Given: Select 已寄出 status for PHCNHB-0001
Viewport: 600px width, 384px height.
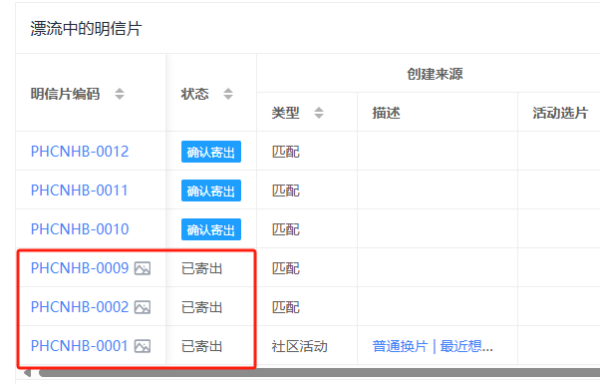Looking at the screenshot, I should coord(202,346).
